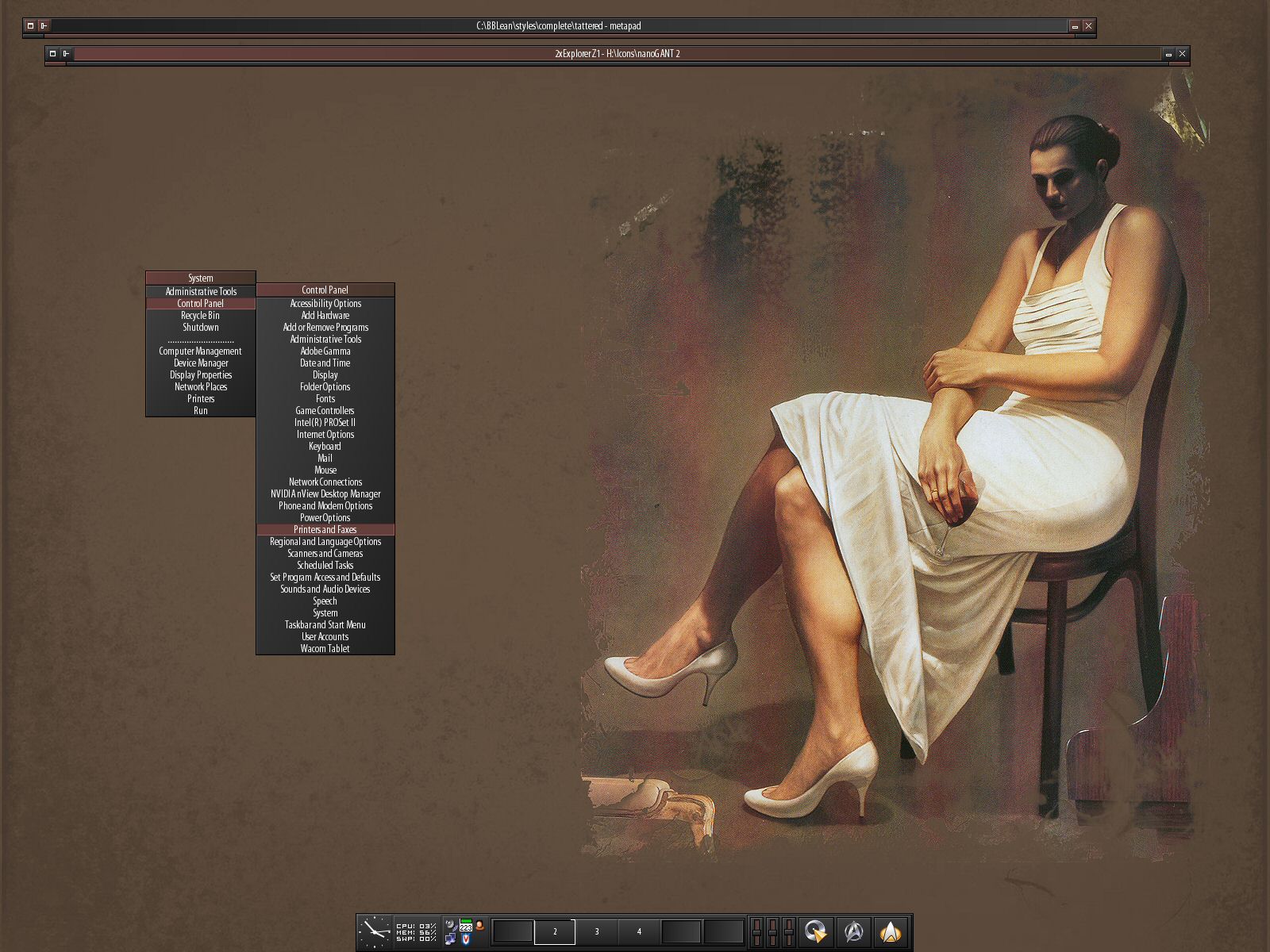Open the network computers tray icon
This screenshot has height=952, width=1270.
click(x=450, y=939)
